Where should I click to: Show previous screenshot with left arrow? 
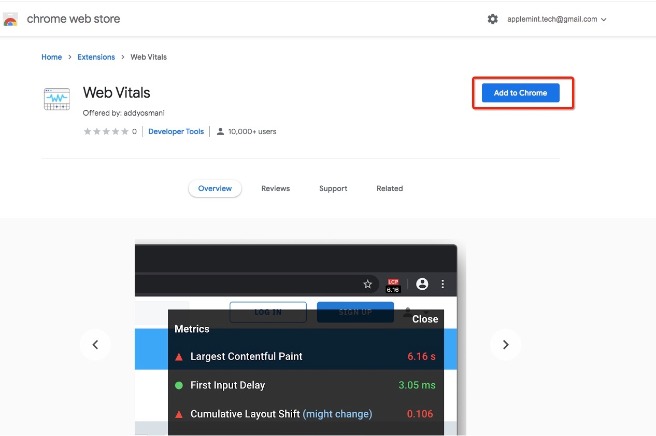[x=95, y=344]
